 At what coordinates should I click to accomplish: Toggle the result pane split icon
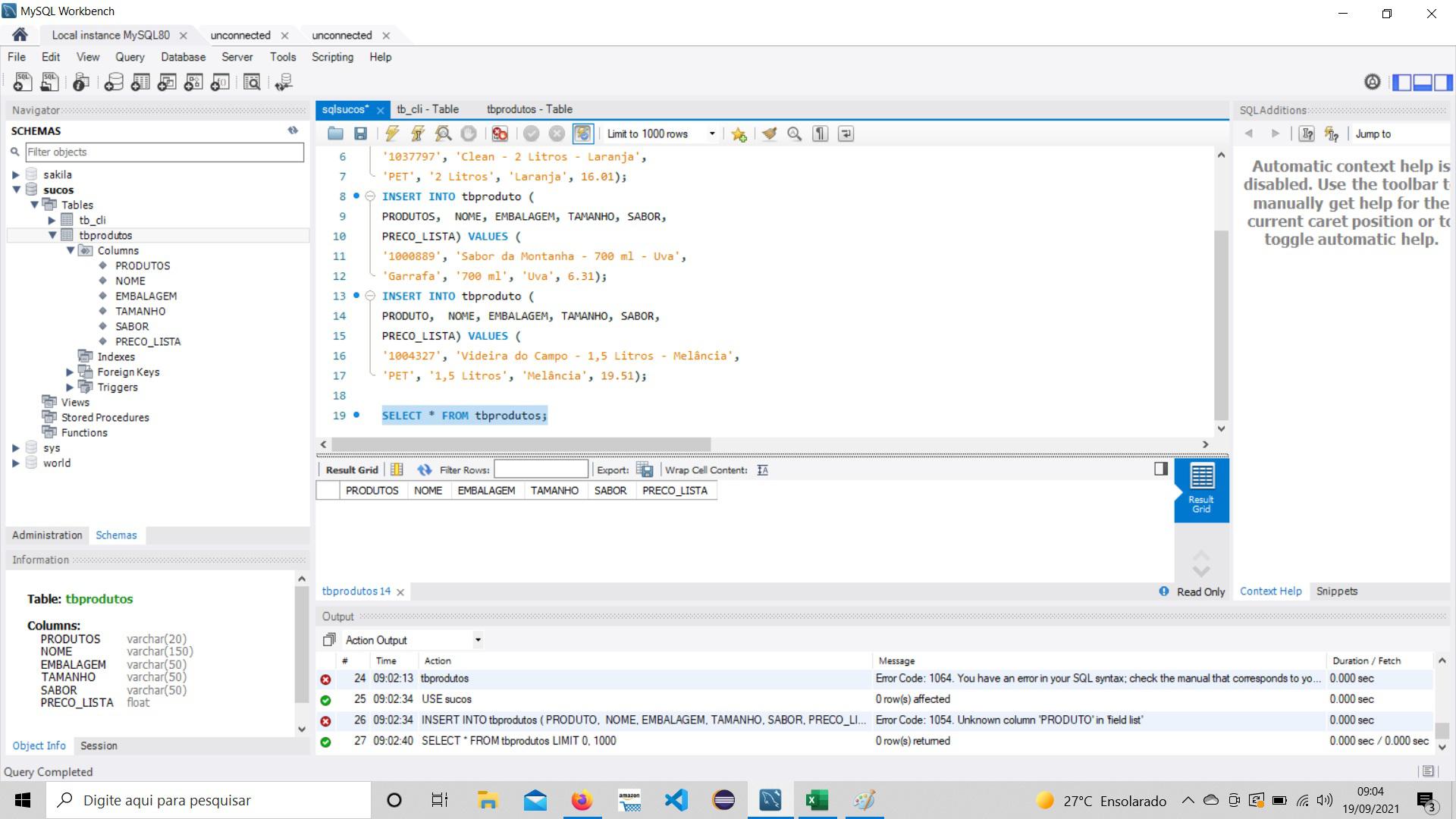click(1161, 469)
